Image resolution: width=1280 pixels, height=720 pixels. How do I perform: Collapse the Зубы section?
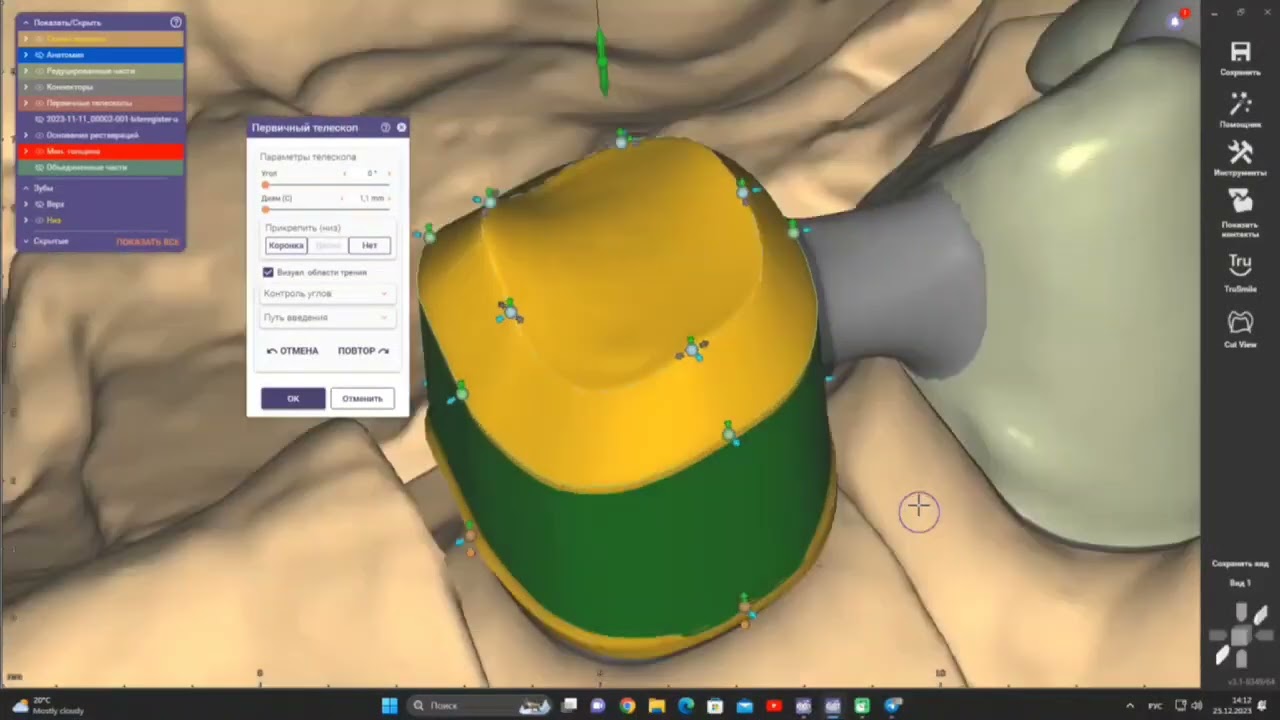[26, 188]
